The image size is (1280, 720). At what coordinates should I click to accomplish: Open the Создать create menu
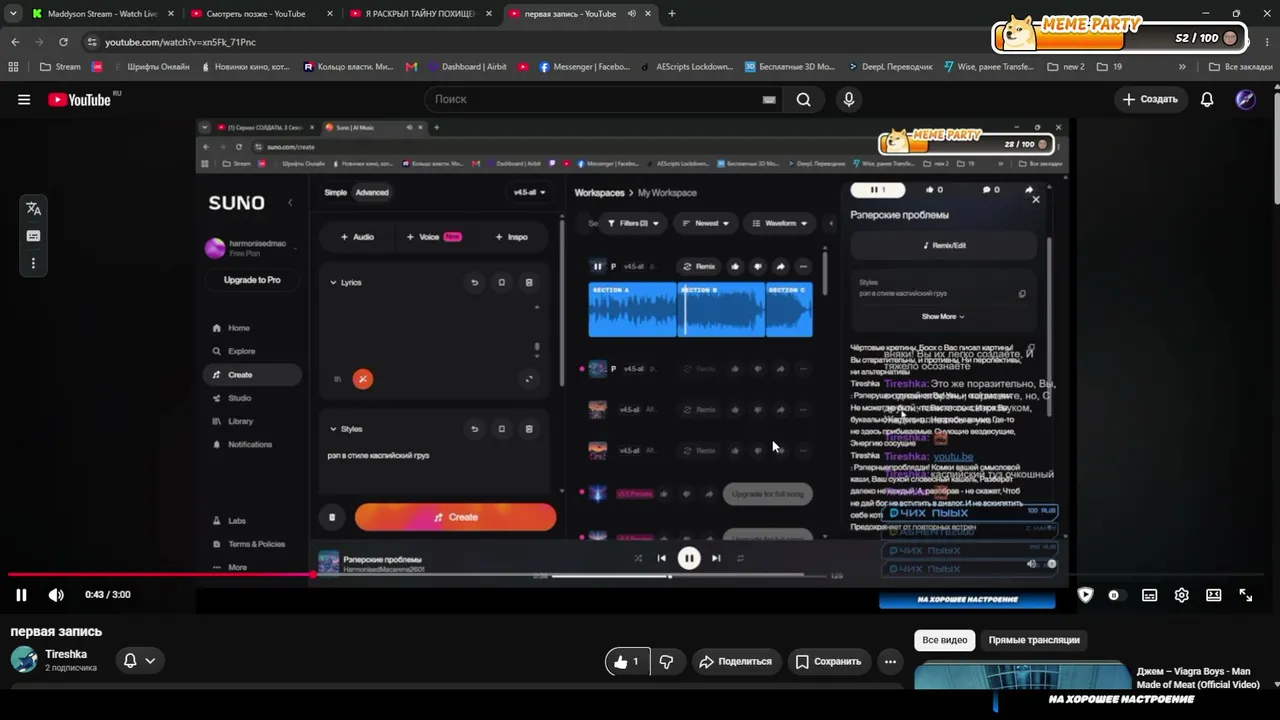1150,99
